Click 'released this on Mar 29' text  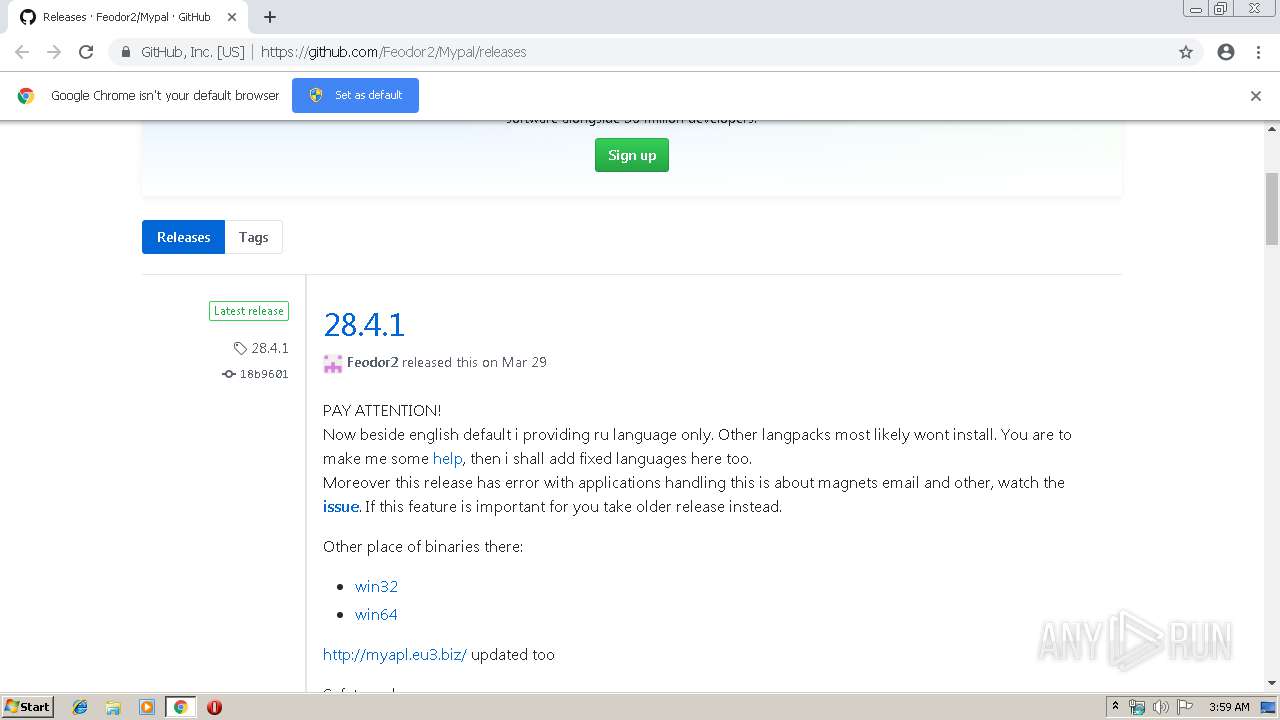(x=474, y=362)
